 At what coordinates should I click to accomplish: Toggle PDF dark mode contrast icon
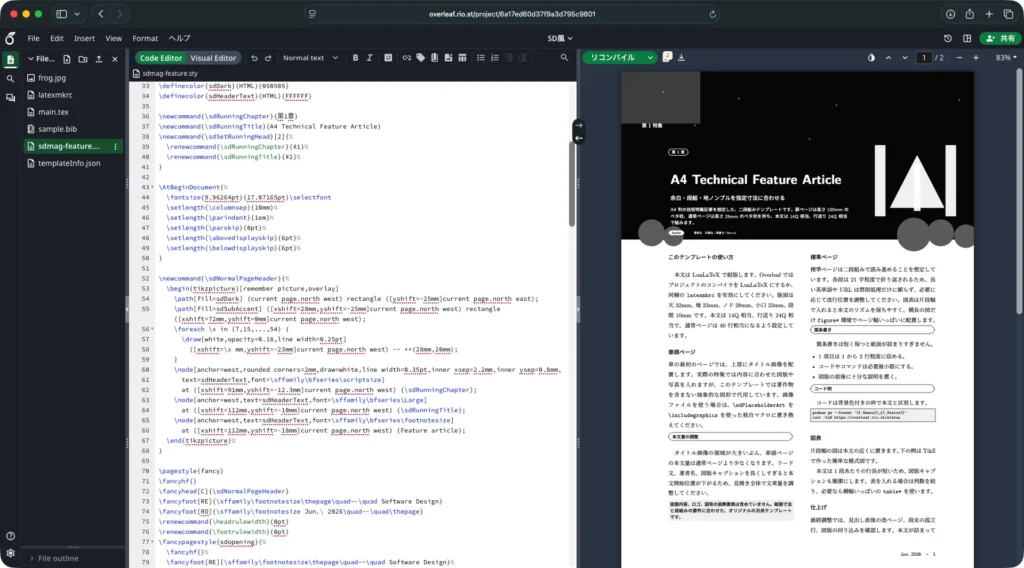[x=871, y=57]
